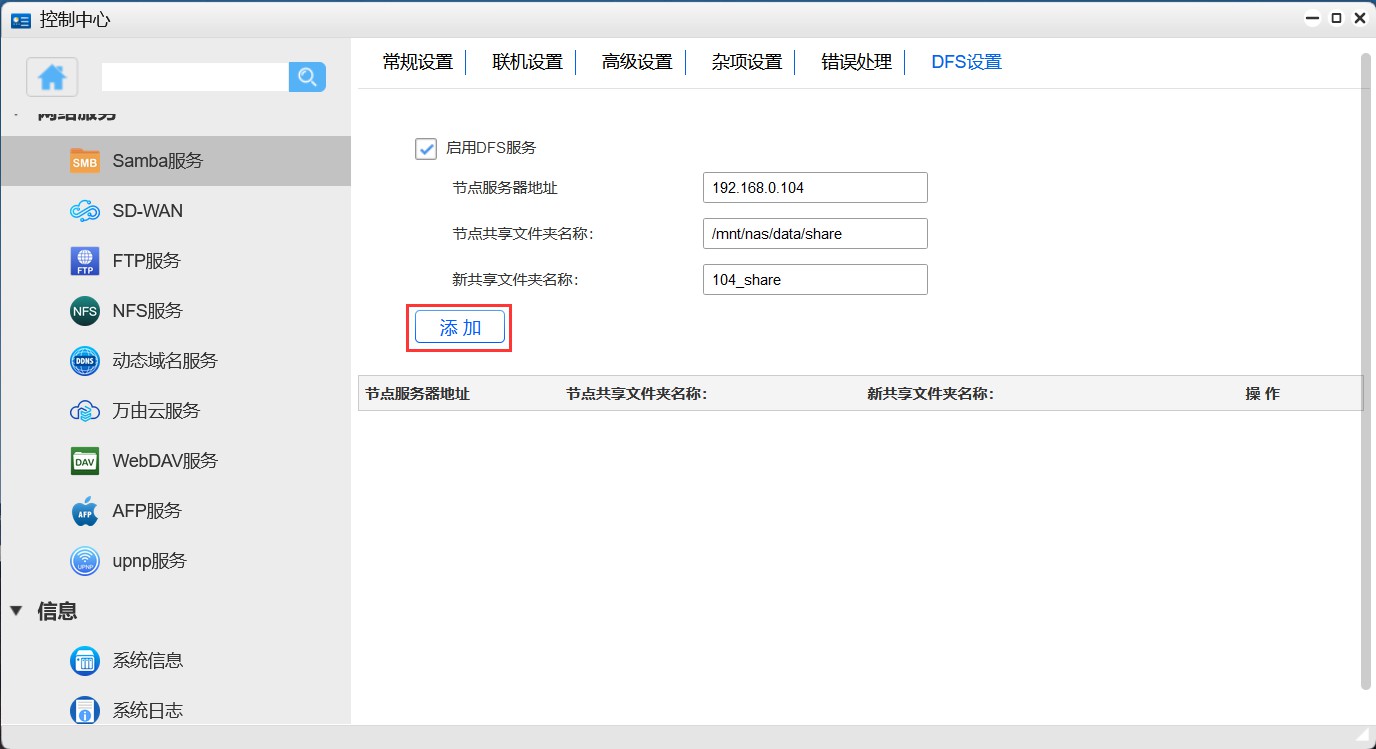Screen dimensions: 1376x749
Task: Open 系统信息 in the sidebar
Action: tap(147, 661)
